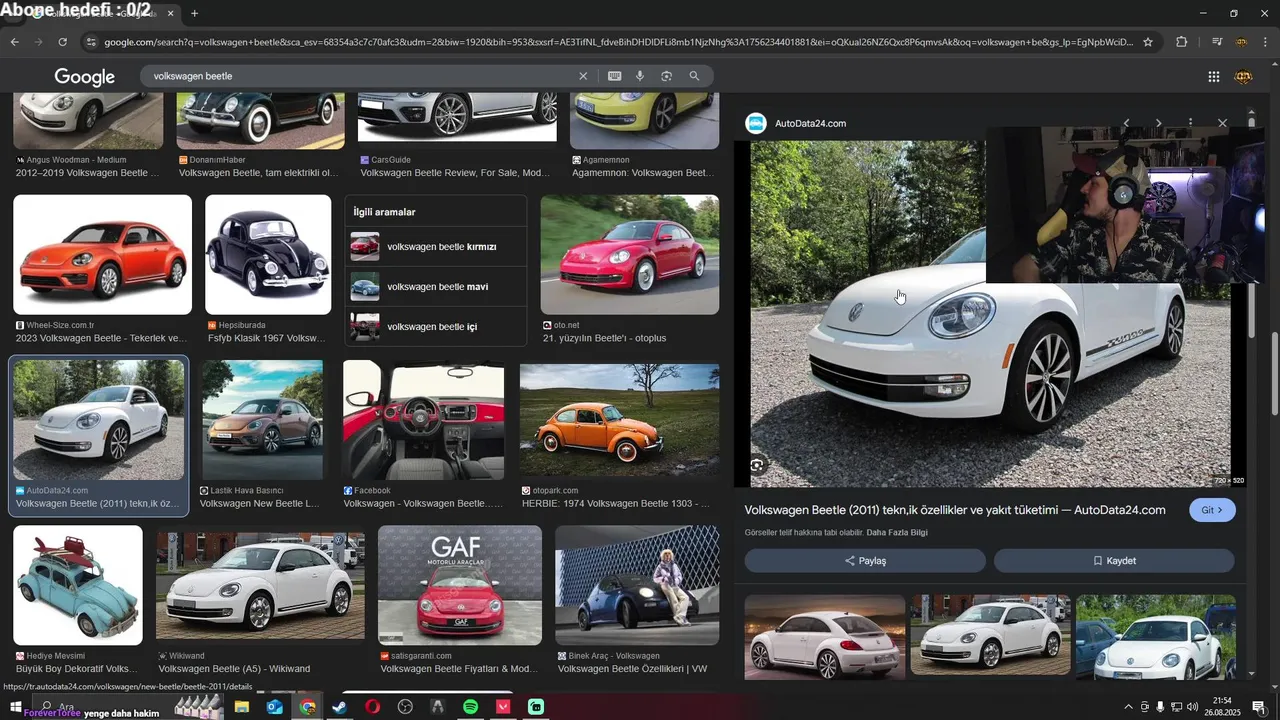The height and width of the screenshot is (720, 1280).
Task: Open Outlook from the taskbar
Action: [x=274, y=707]
